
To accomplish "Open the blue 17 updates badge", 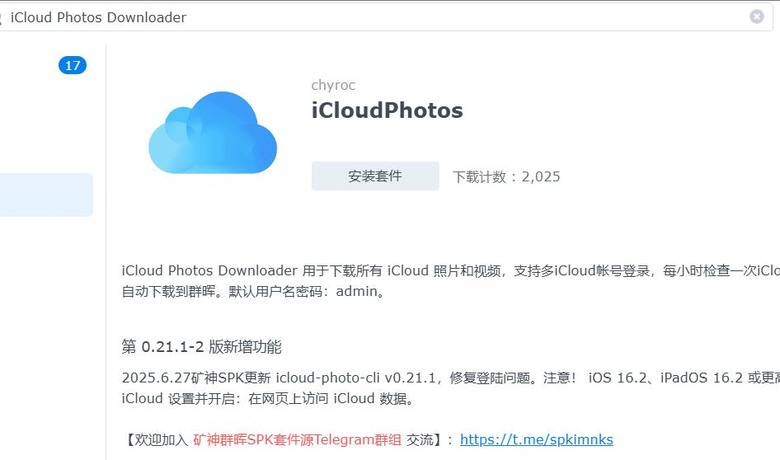I will coord(73,65).
